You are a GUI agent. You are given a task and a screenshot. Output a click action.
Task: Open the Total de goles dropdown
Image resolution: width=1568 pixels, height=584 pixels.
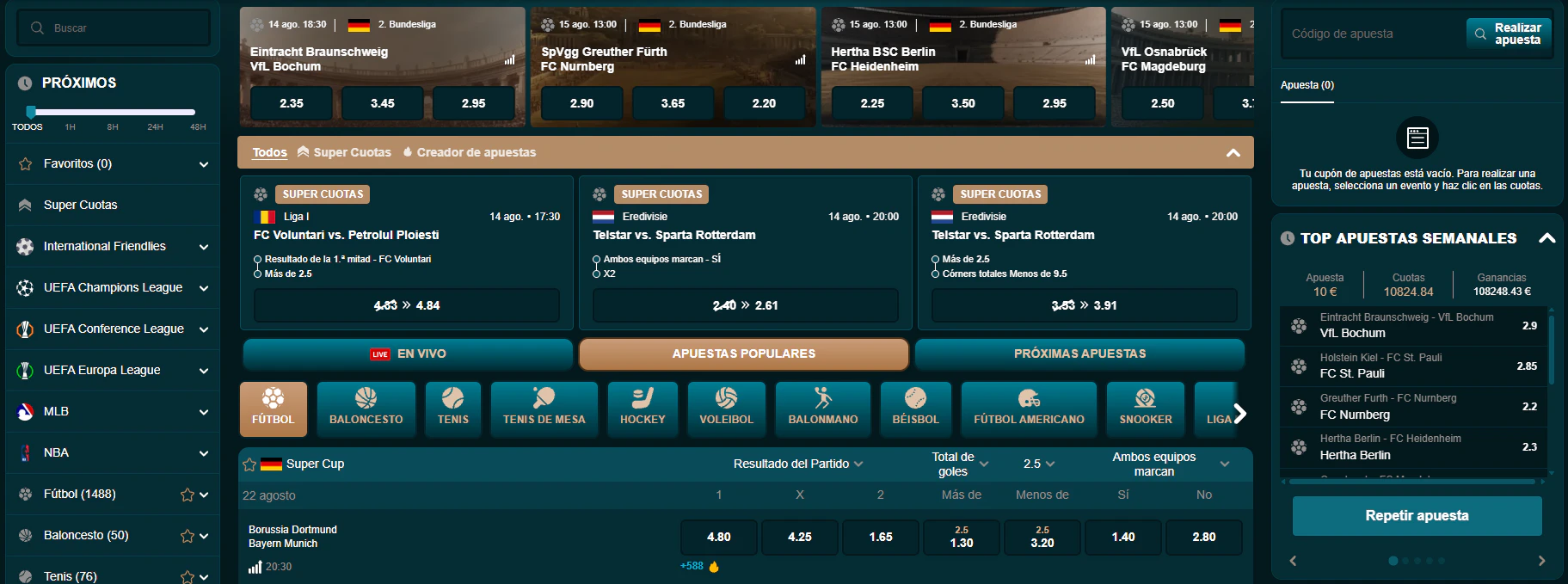pos(961,464)
